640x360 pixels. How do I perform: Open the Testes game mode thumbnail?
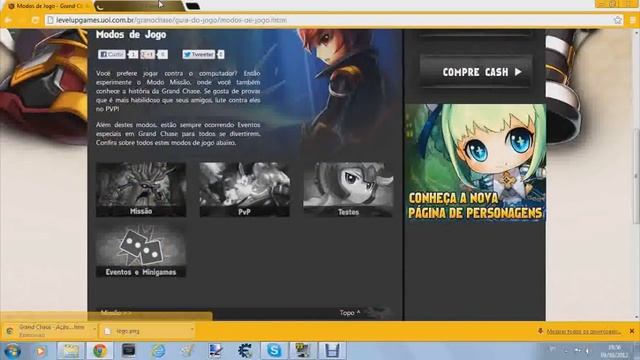coord(348,189)
